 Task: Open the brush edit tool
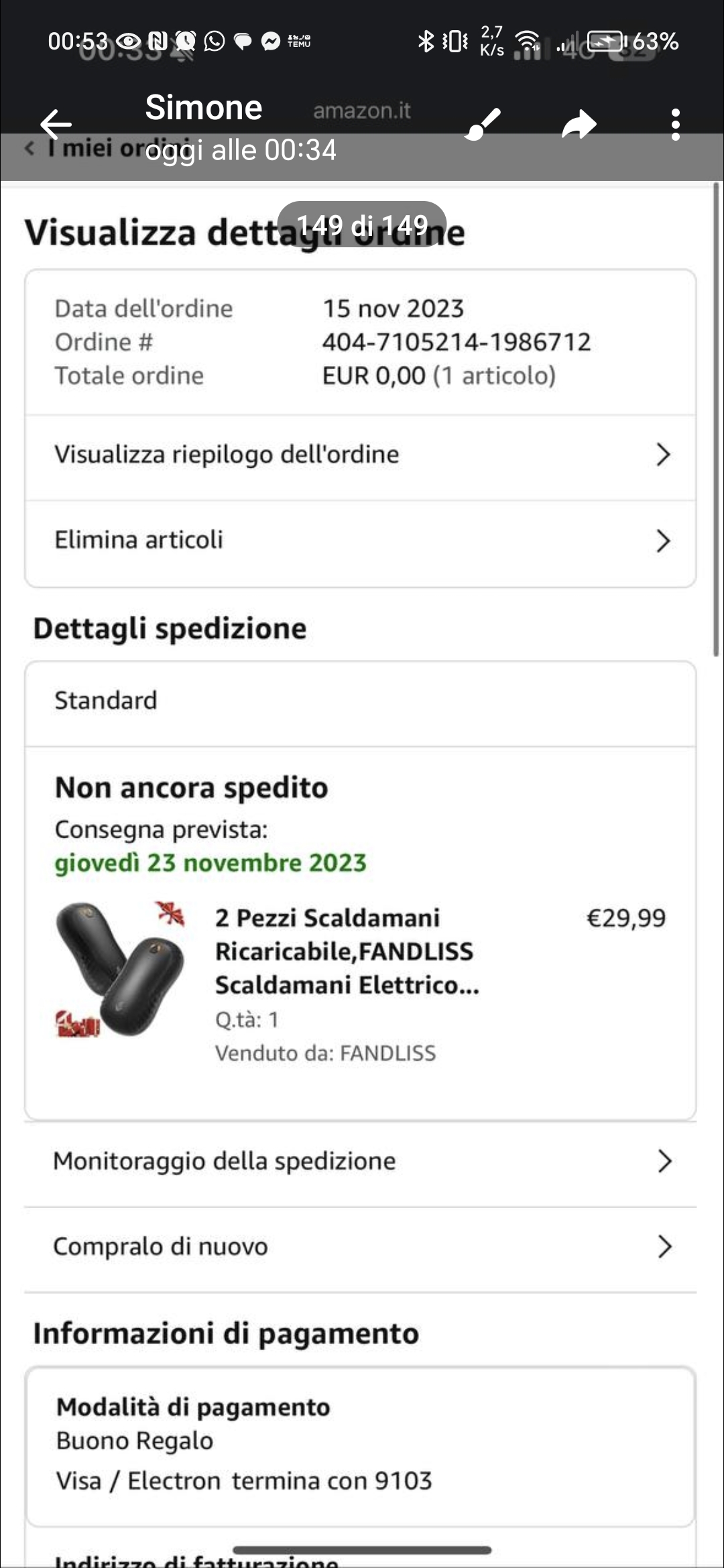pyautogui.click(x=483, y=124)
